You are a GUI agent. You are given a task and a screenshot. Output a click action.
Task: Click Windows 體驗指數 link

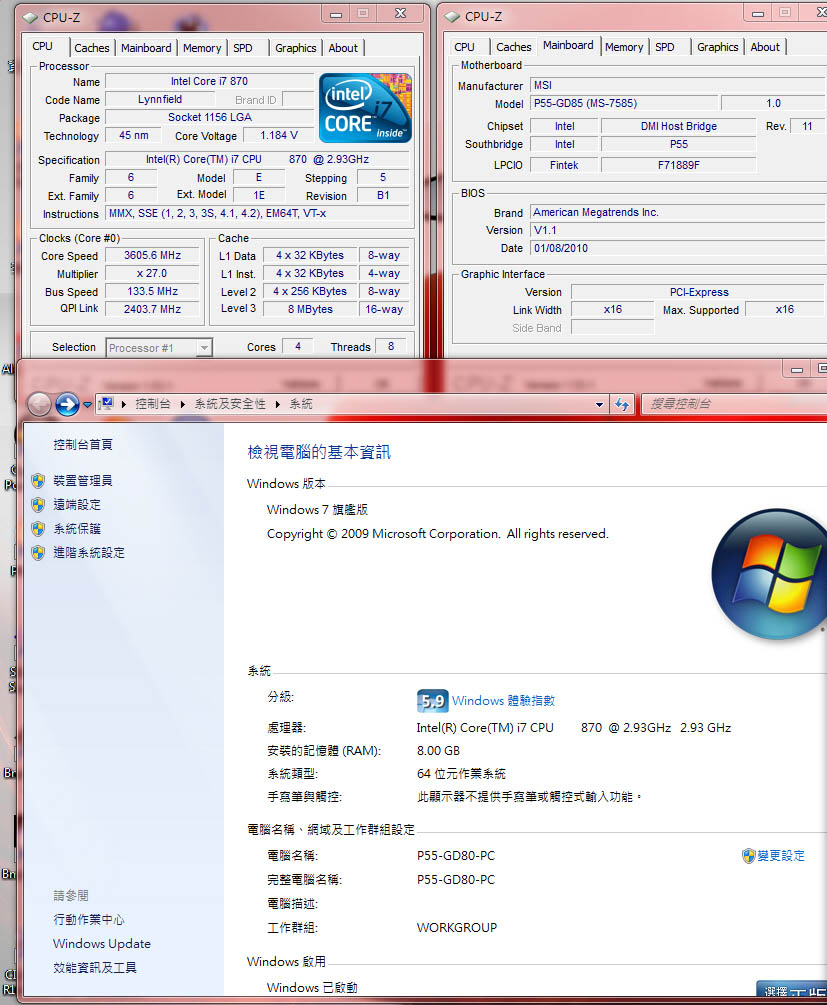point(503,701)
